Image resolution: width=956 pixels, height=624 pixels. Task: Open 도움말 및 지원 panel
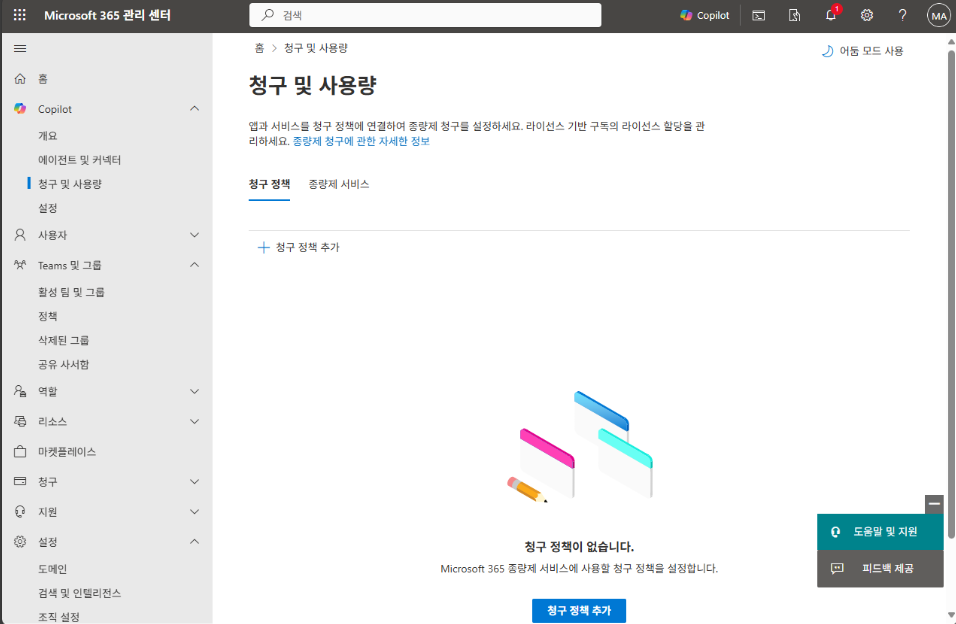(880, 532)
